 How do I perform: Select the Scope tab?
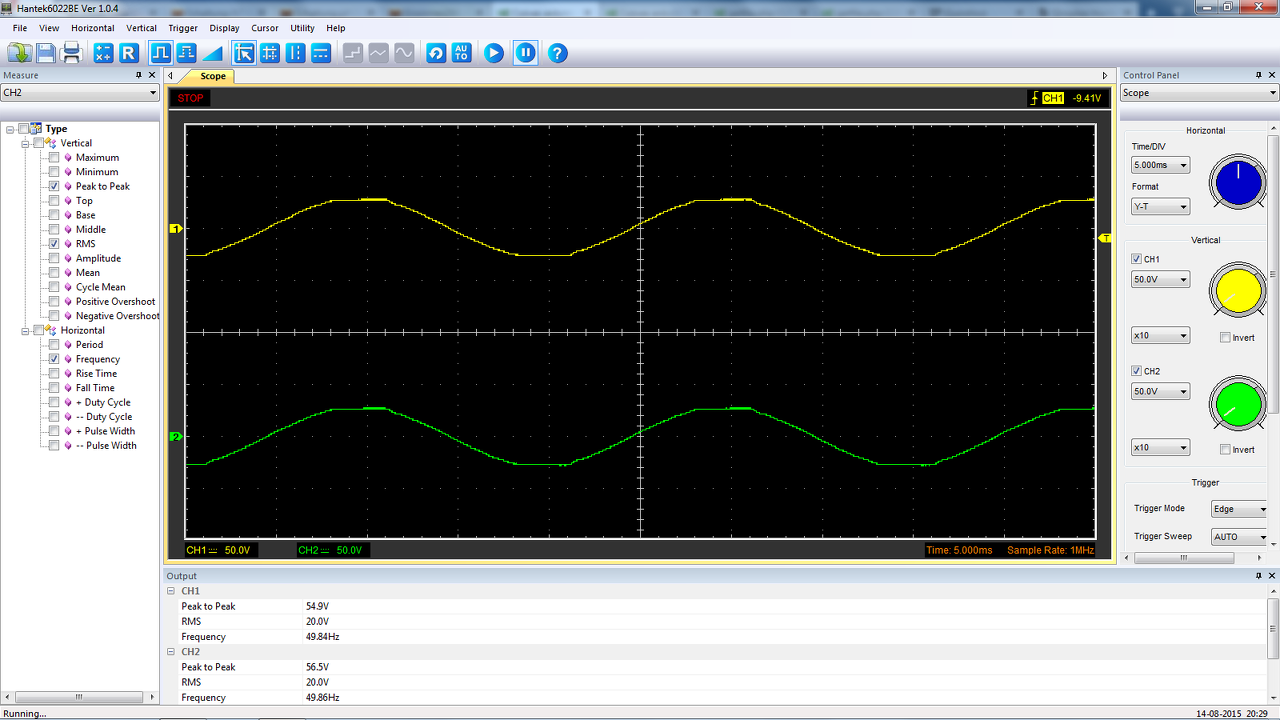(213, 76)
